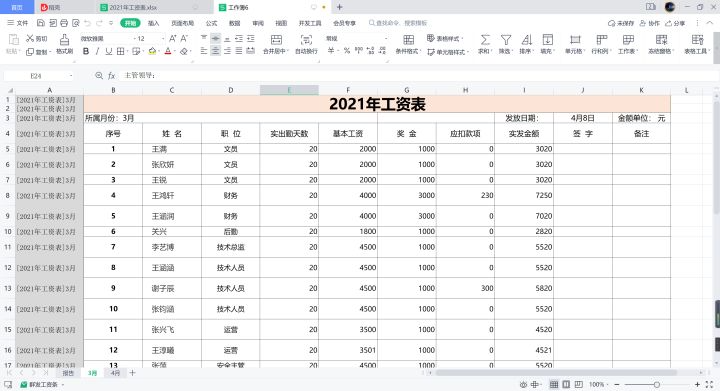Open the File (文件) menu
Image resolution: width=720 pixels, height=391 pixels.
(18, 23)
